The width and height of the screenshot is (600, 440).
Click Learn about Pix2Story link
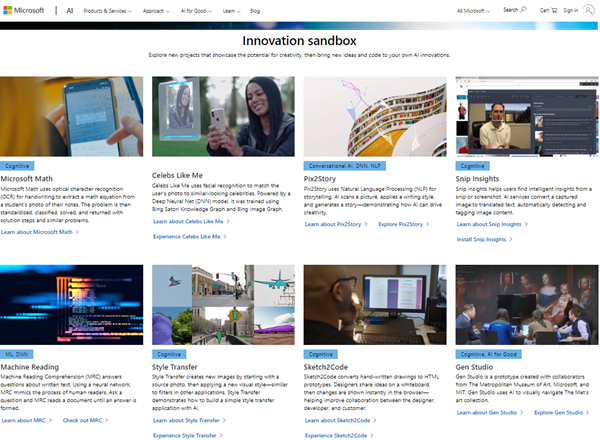(x=336, y=224)
